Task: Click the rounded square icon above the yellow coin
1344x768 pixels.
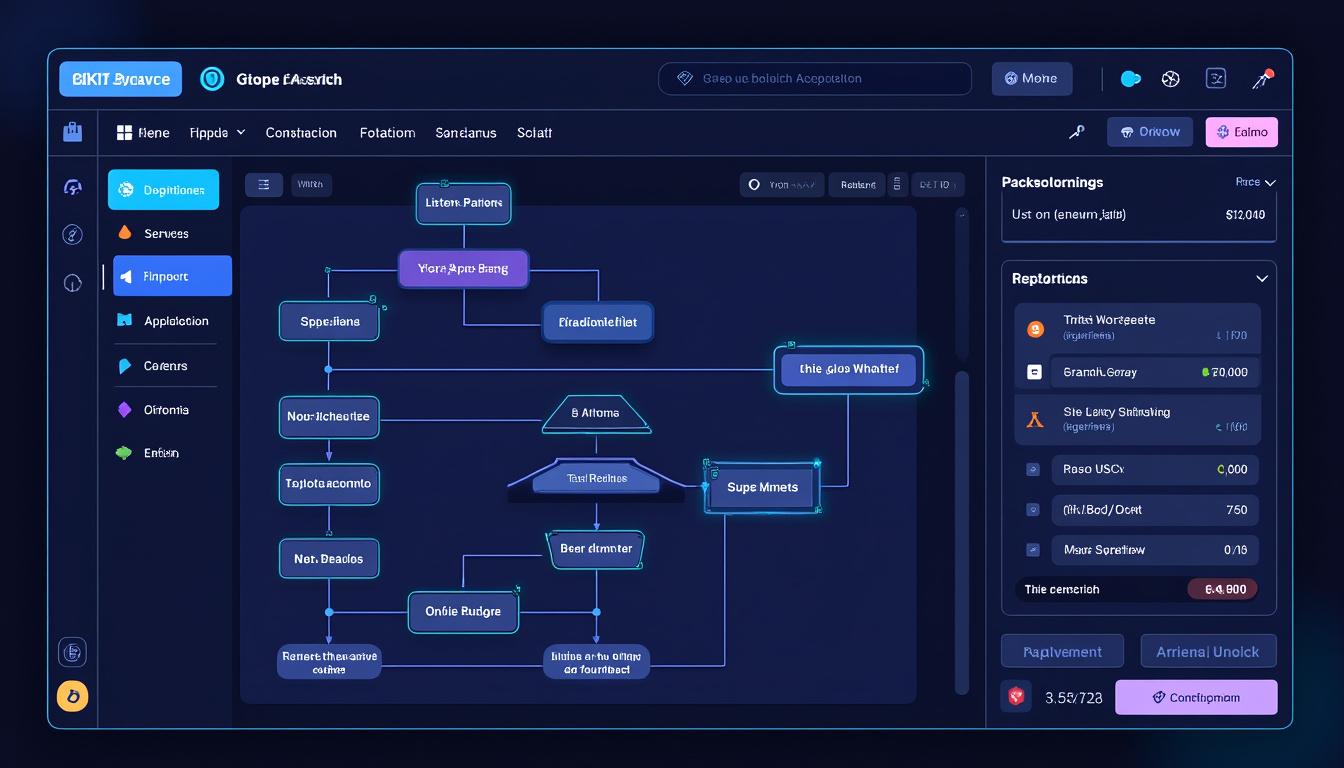Action: [72, 653]
